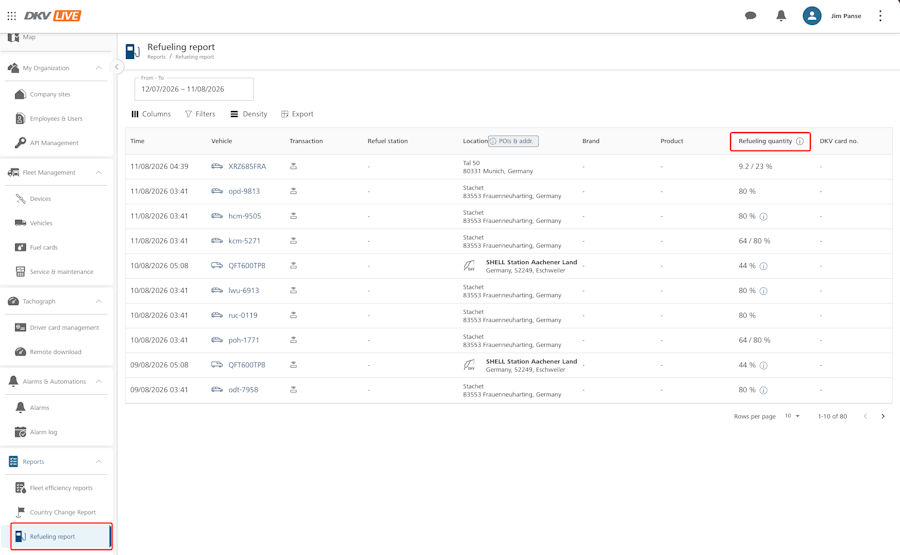
Task: Open the notifications bell icon
Action: coord(781,15)
